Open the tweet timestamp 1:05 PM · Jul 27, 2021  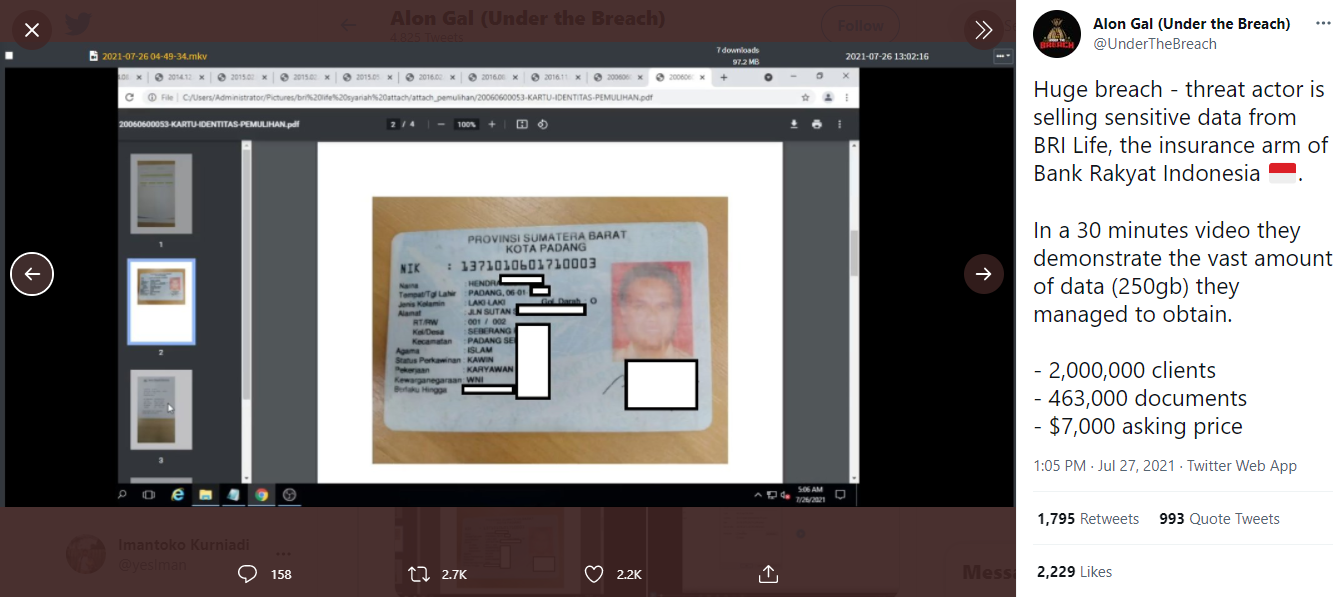pos(1105,466)
